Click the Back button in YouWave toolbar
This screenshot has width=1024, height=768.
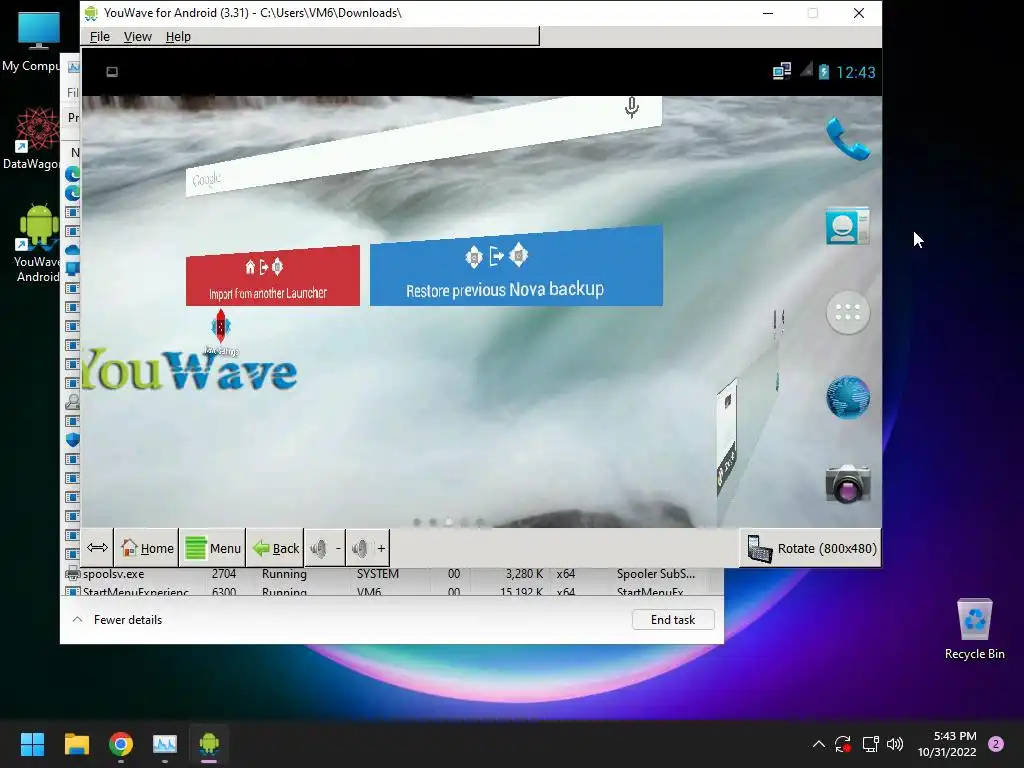(x=276, y=548)
